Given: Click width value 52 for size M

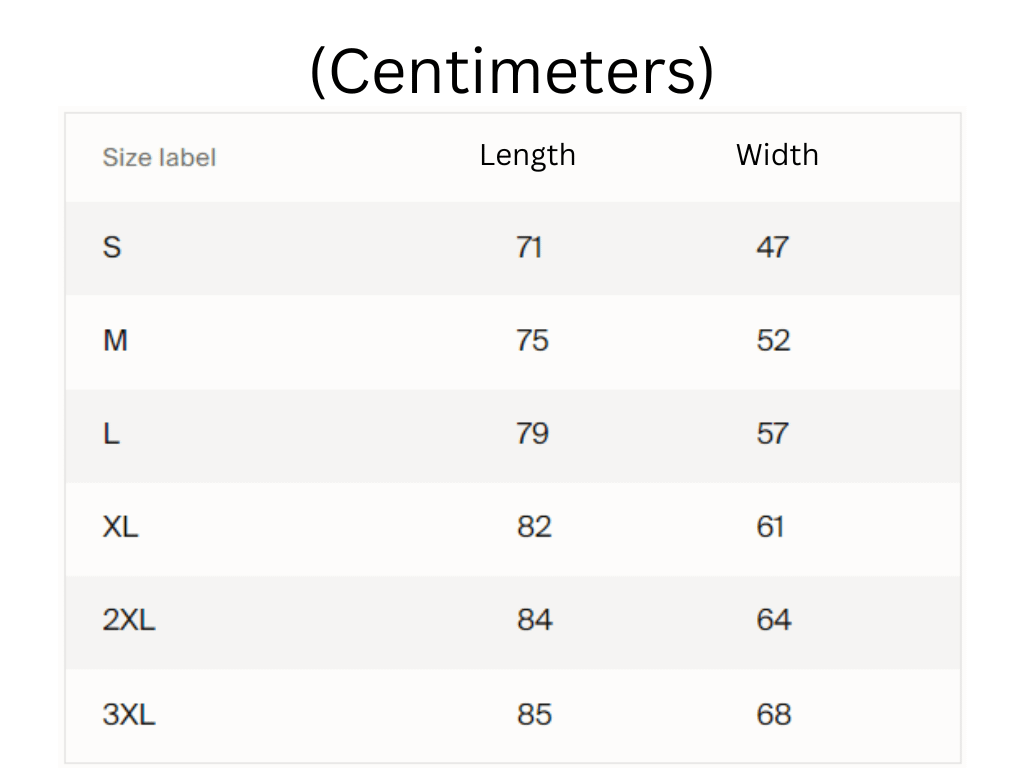Looking at the screenshot, I should (x=773, y=341).
